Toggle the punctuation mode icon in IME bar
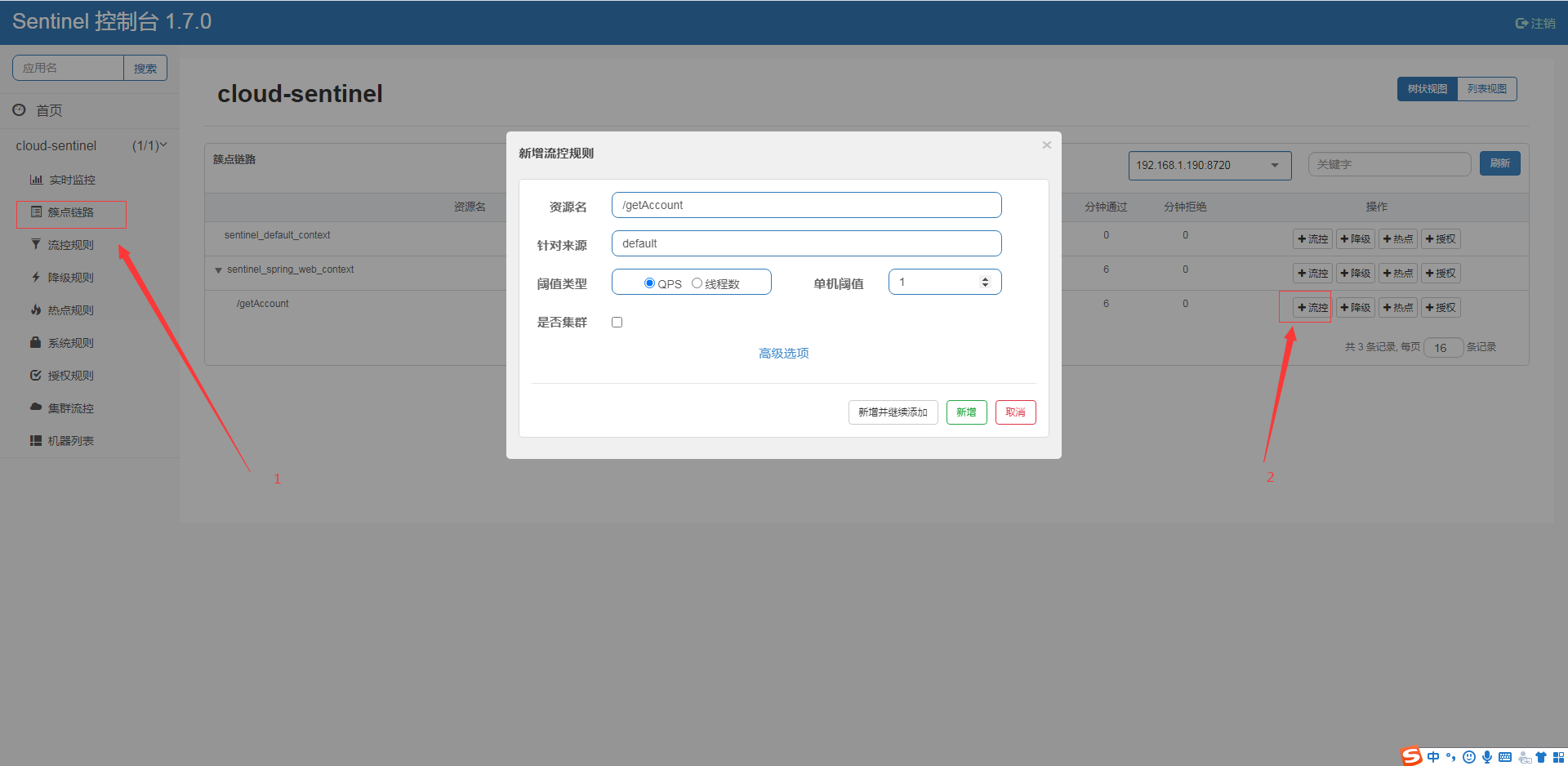1568x766 pixels. pos(1451,757)
